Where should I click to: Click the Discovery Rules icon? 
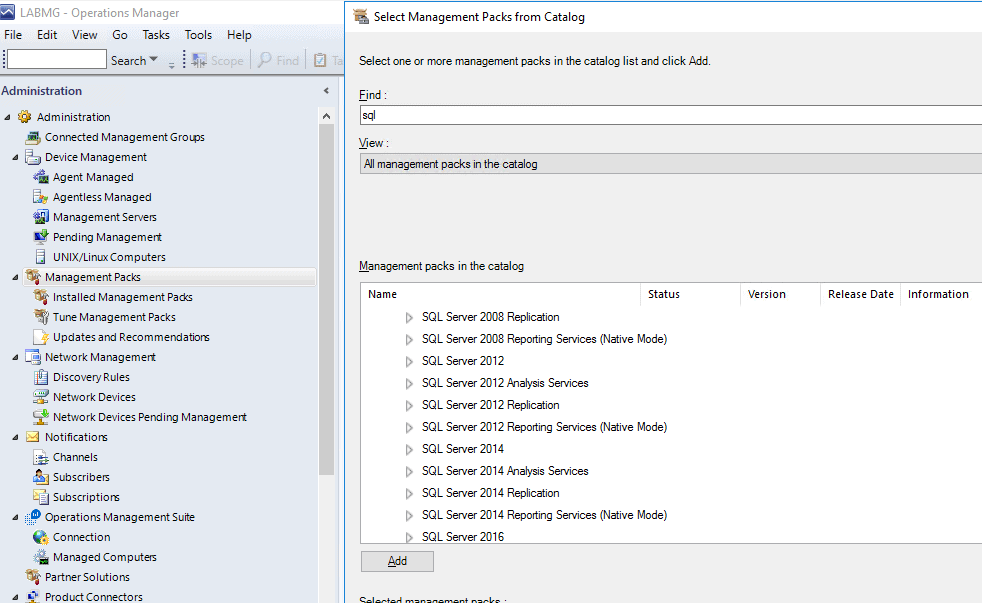click(x=41, y=376)
